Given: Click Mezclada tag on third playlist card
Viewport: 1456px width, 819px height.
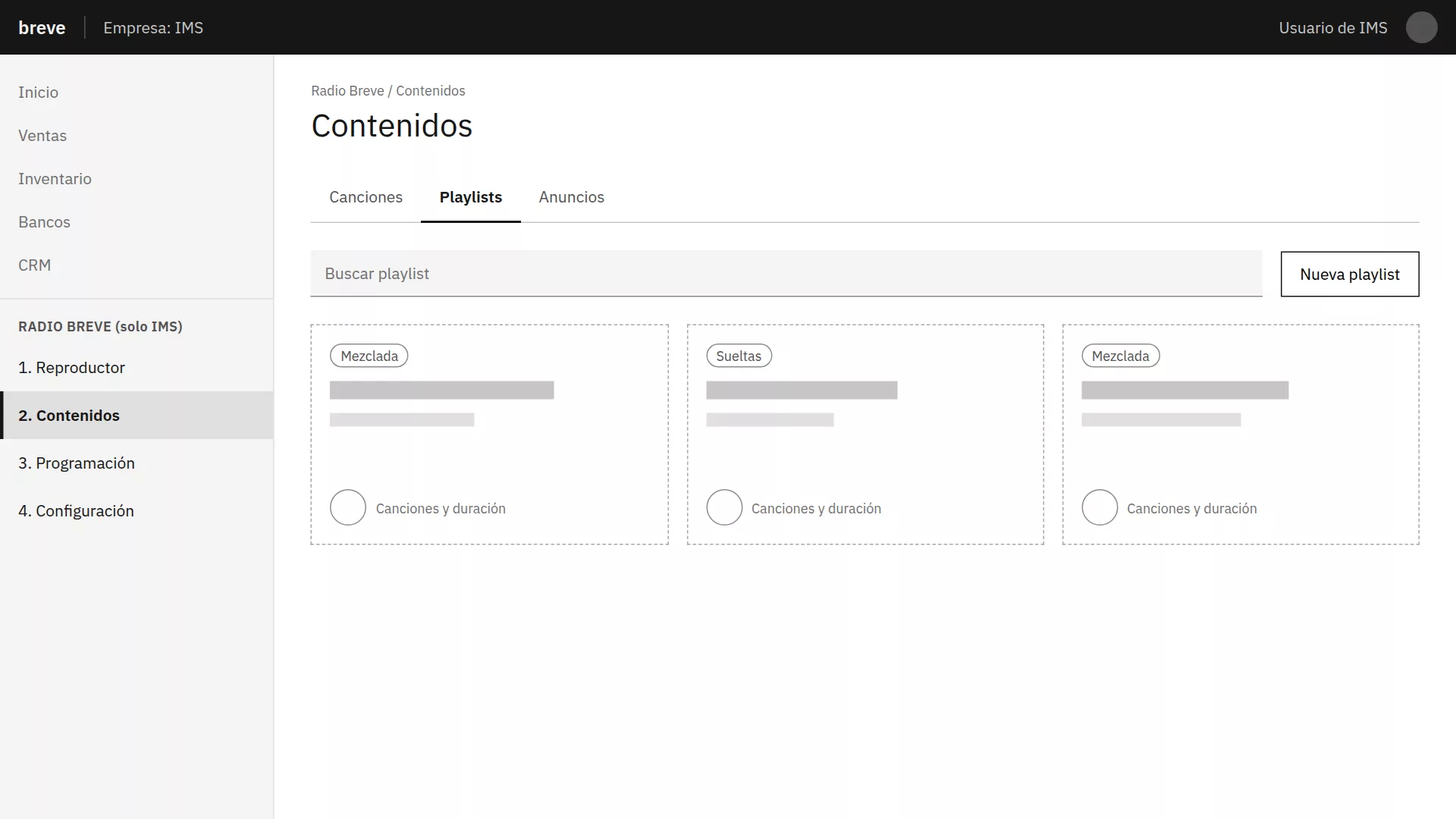Looking at the screenshot, I should pyautogui.click(x=1120, y=356).
